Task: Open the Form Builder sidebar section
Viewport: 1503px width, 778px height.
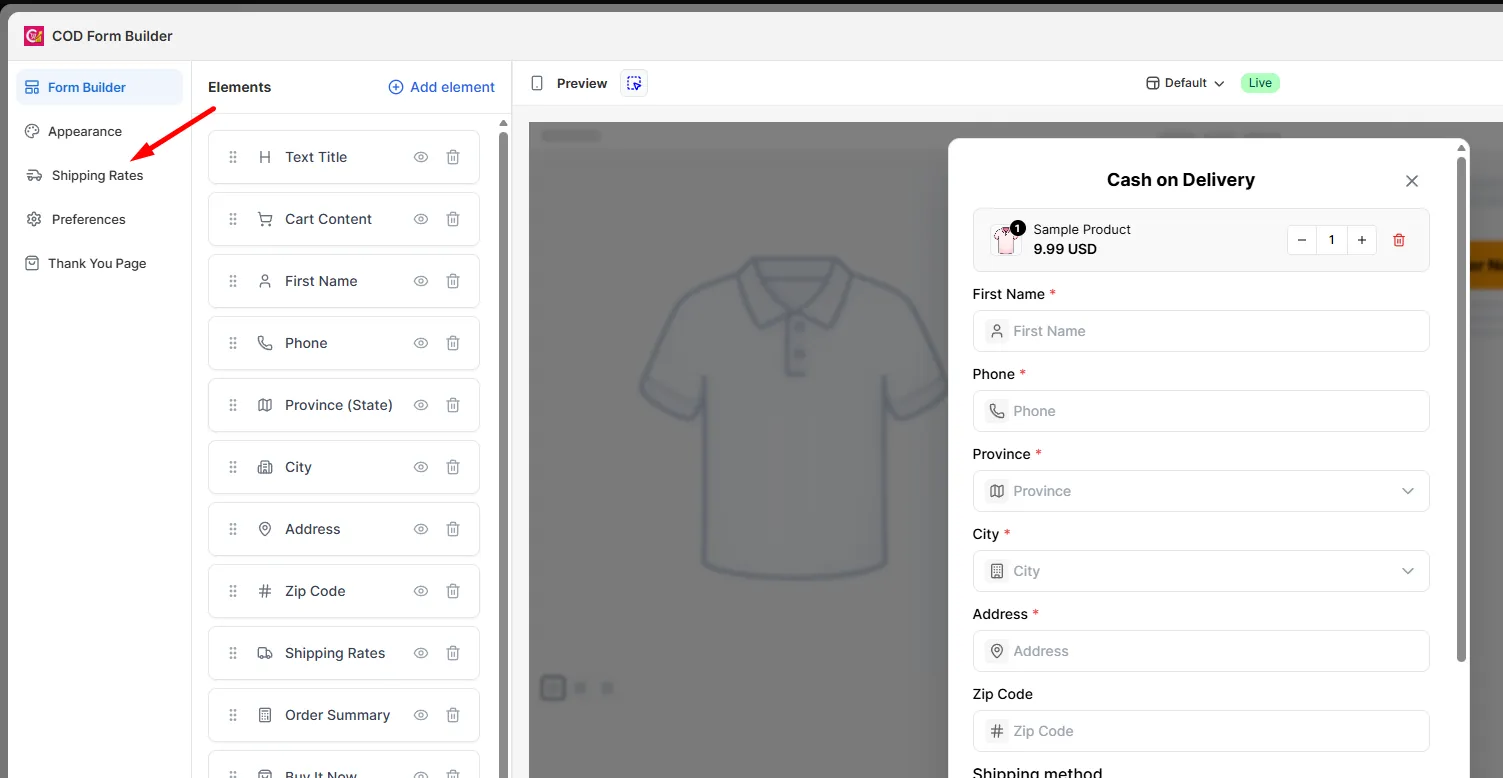Action: pyautogui.click(x=99, y=87)
